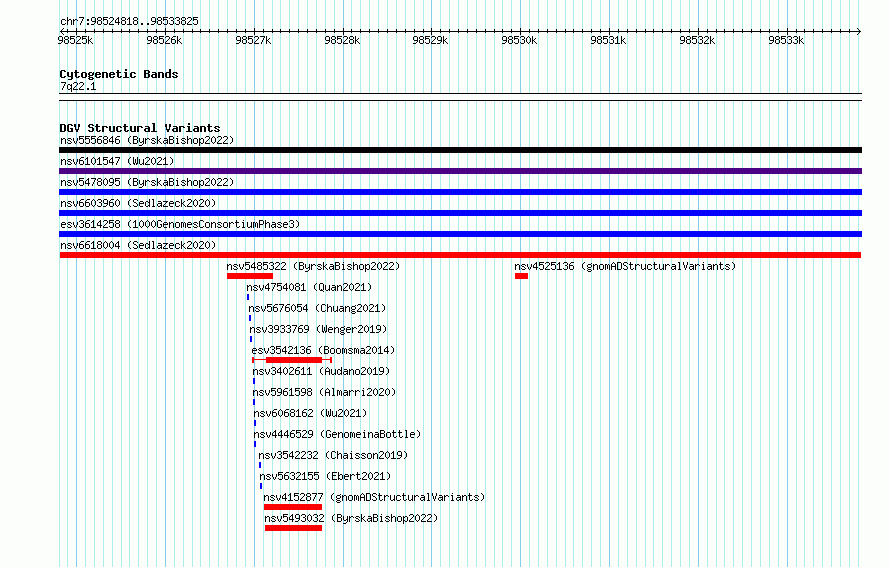Open the nsv4754081 (Quan2021) label

pos(309,287)
